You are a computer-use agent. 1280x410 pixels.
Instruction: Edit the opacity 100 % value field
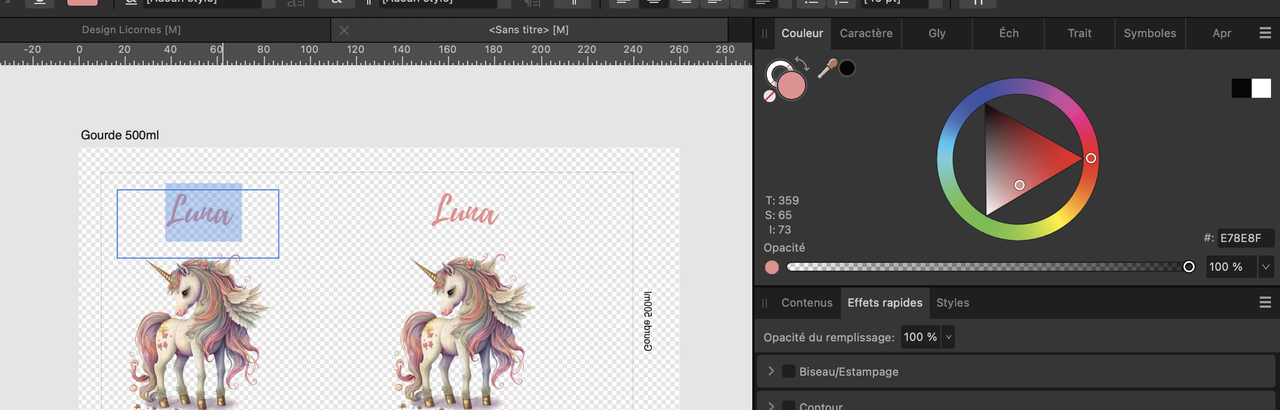pos(1230,267)
